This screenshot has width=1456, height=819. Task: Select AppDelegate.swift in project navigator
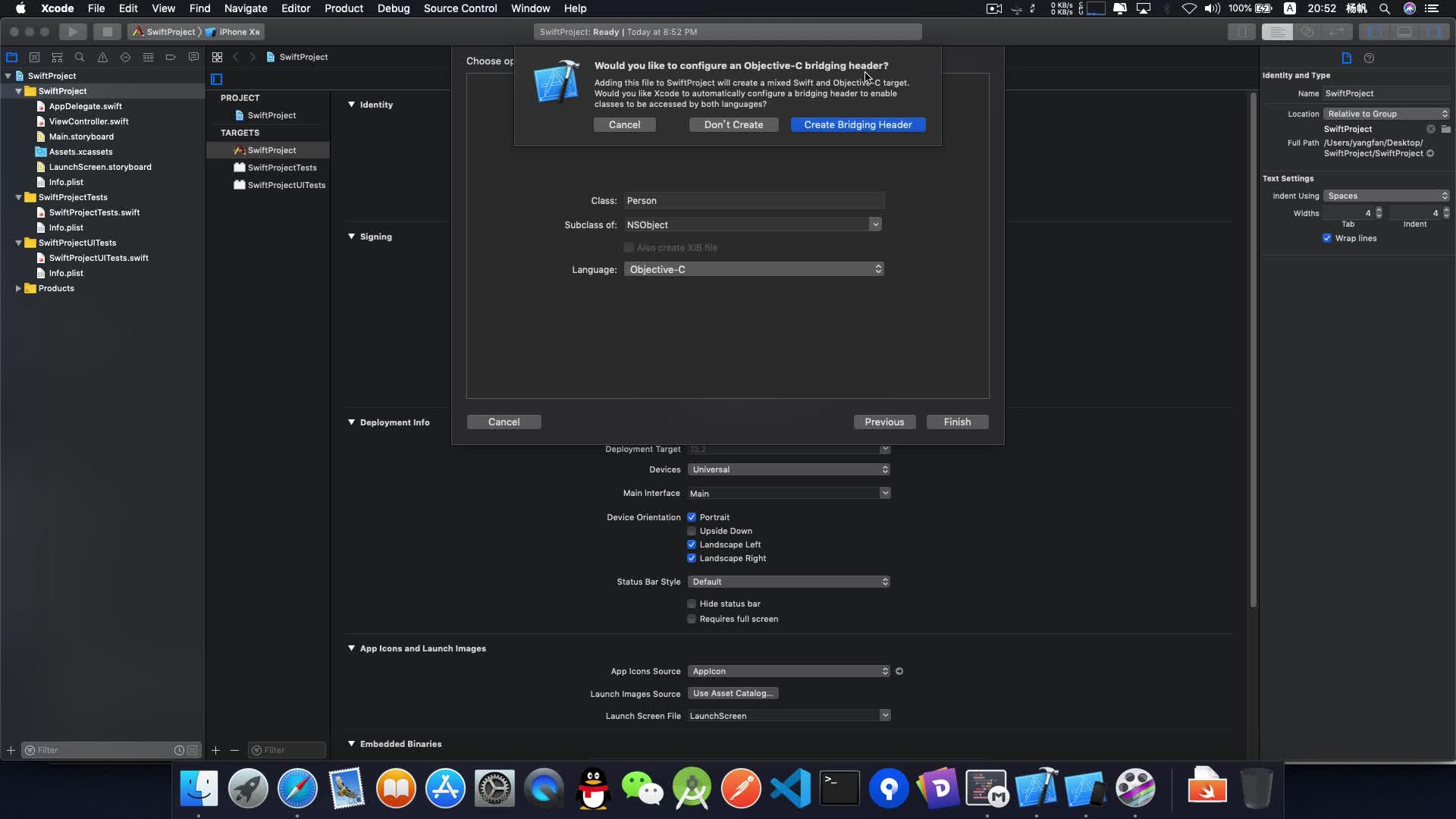point(85,106)
